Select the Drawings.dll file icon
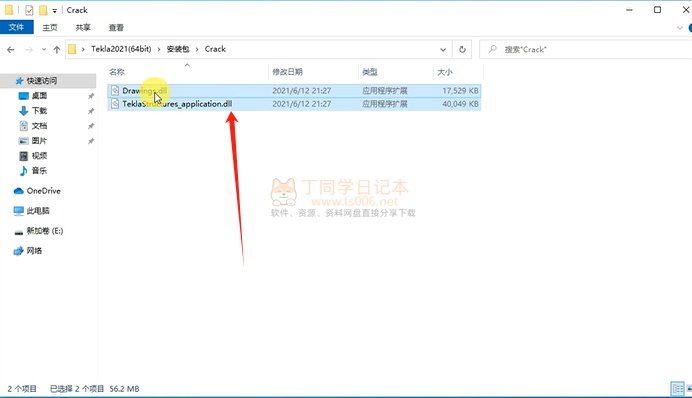Screen dimensions: 692x398 (x=115, y=90)
